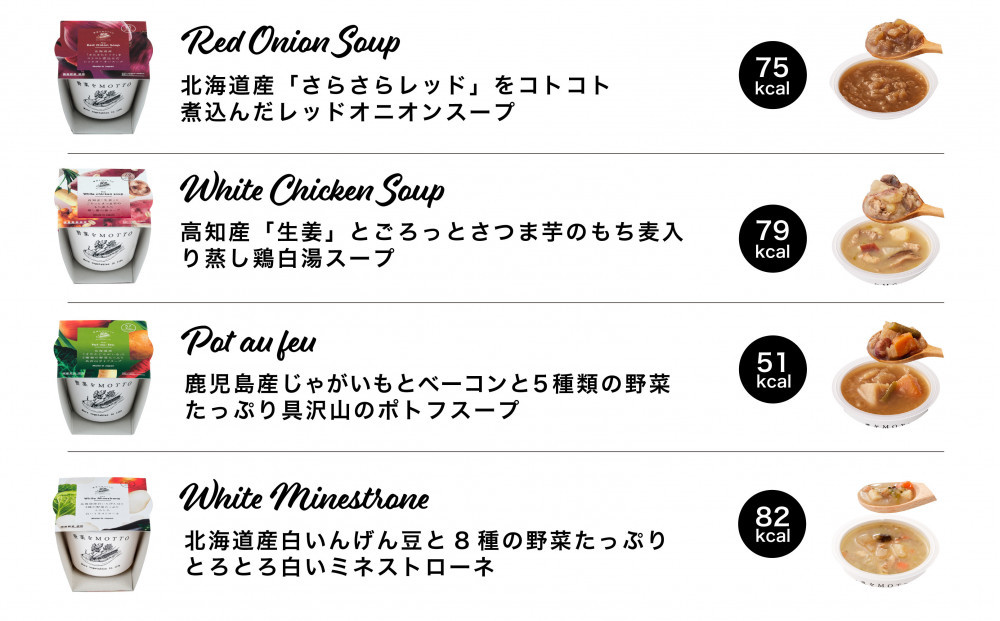Viewport: 1000px width, 621px height.
Task: Open the Red Onion Soup bowl photo
Action: [886, 69]
